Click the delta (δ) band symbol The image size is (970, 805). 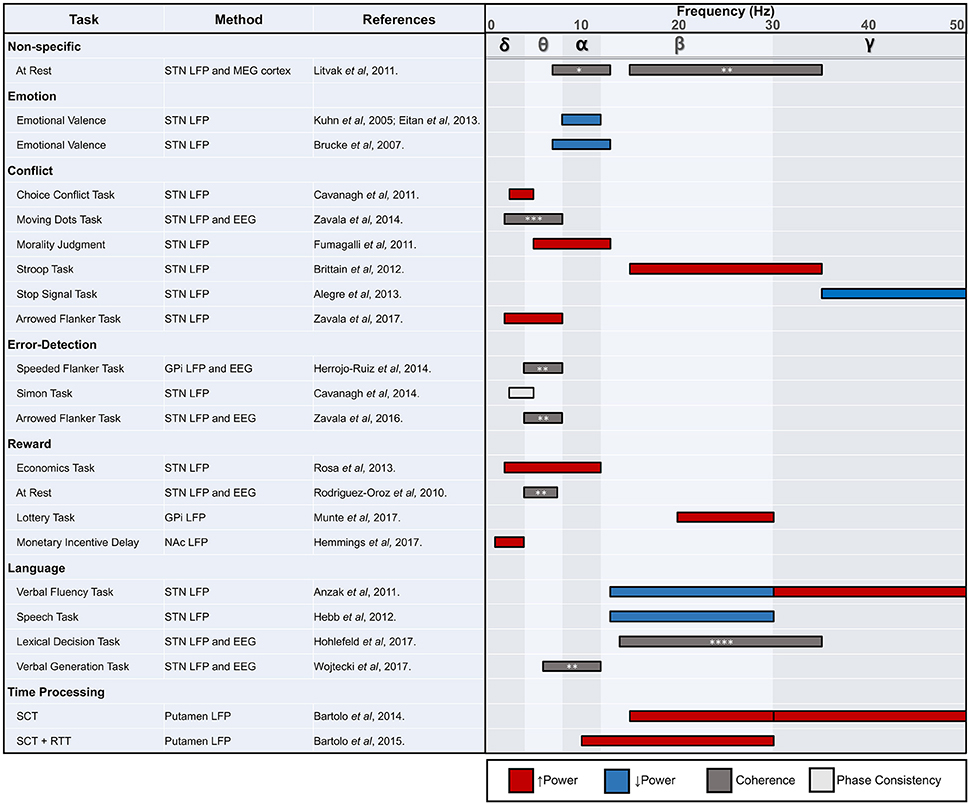tap(504, 45)
